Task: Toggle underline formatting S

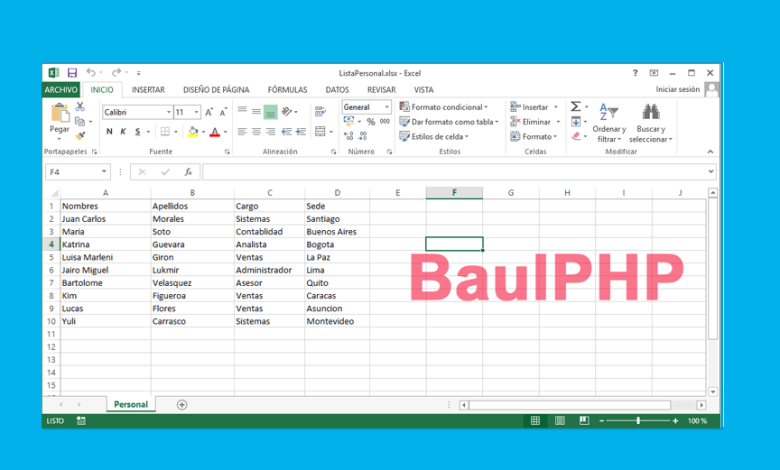Action: point(138,132)
